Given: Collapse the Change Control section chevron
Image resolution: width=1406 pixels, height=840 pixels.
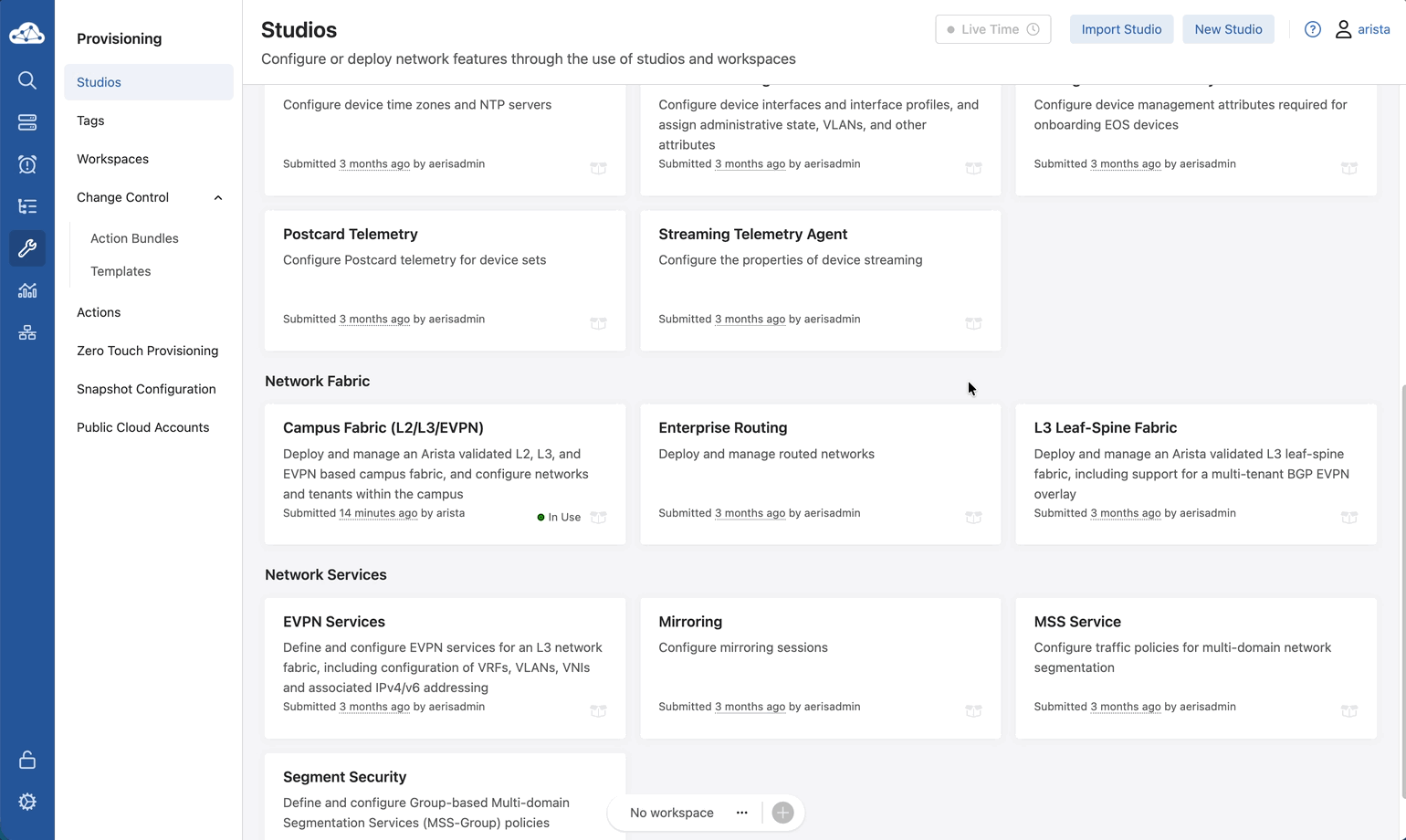Looking at the screenshot, I should click(218, 197).
